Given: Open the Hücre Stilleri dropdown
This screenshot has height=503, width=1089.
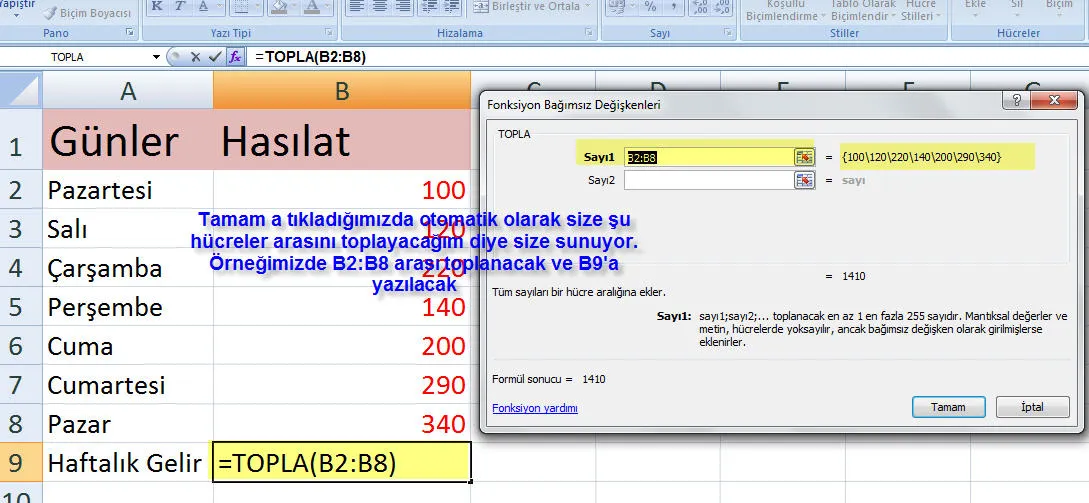Looking at the screenshot, I should [x=917, y=10].
